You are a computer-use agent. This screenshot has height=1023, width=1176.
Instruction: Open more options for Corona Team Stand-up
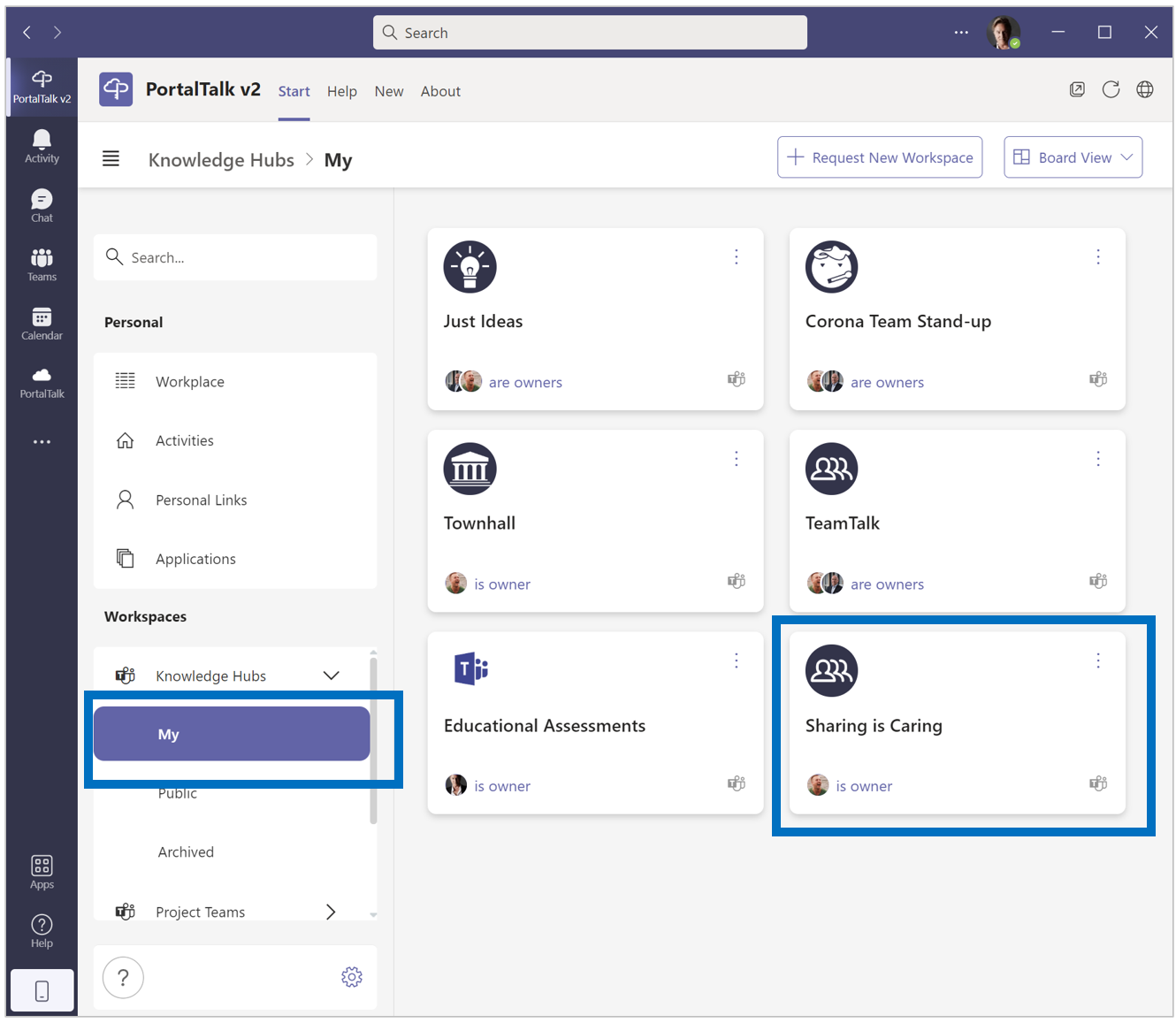coord(1098,256)
